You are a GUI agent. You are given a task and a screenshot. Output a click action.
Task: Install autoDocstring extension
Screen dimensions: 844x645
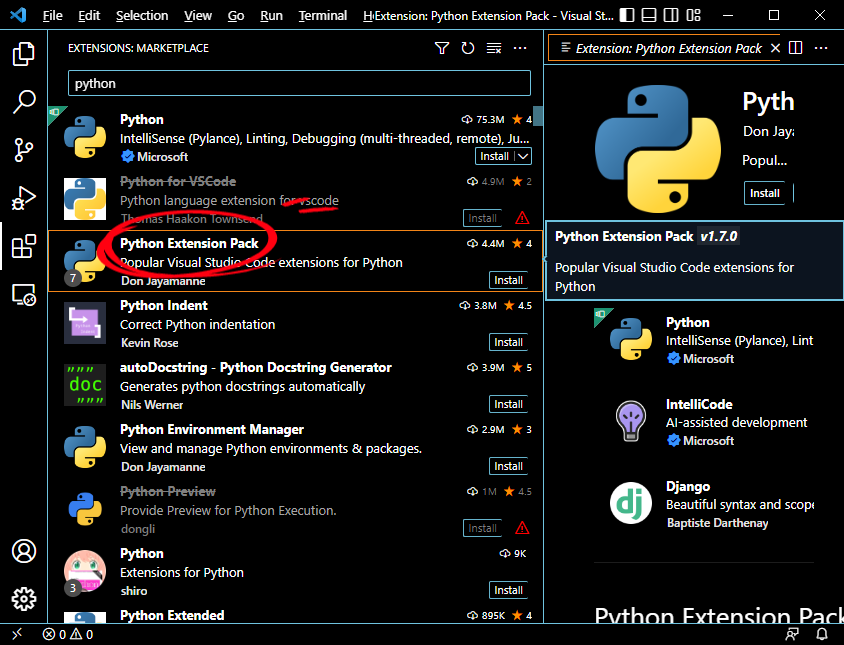coord(508,404)
